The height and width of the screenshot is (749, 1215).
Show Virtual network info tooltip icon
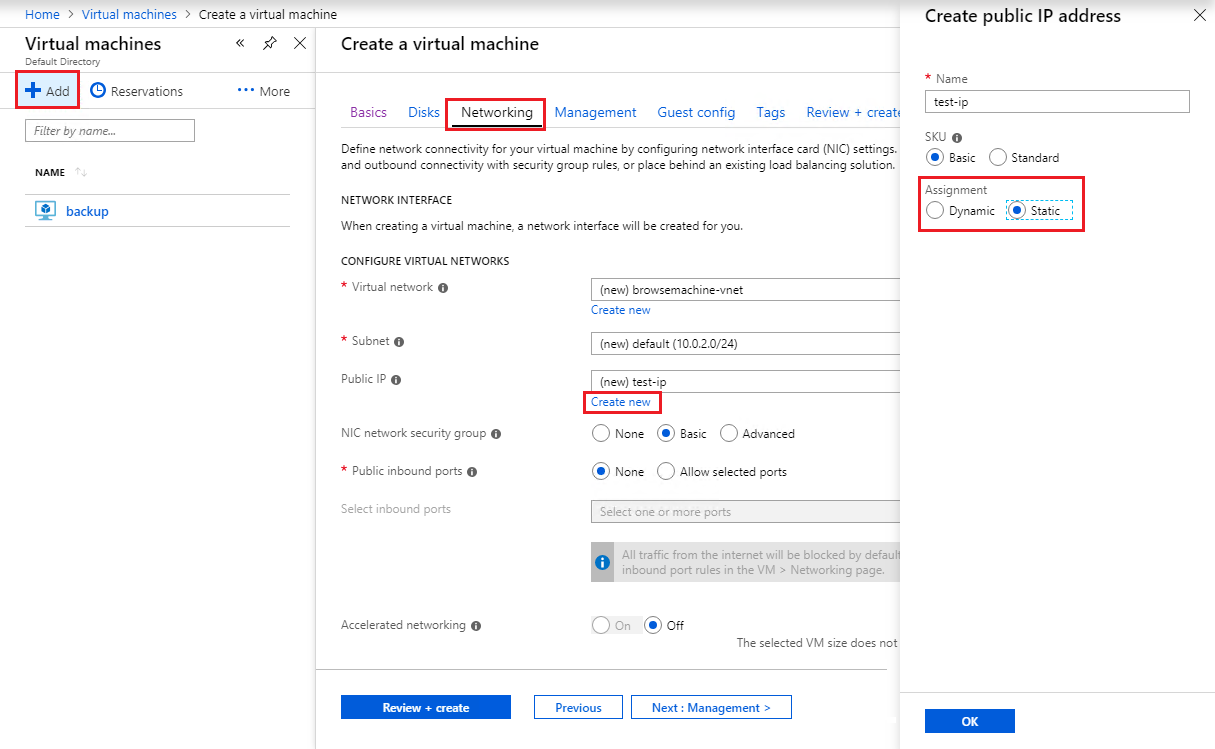click(443, 288)
